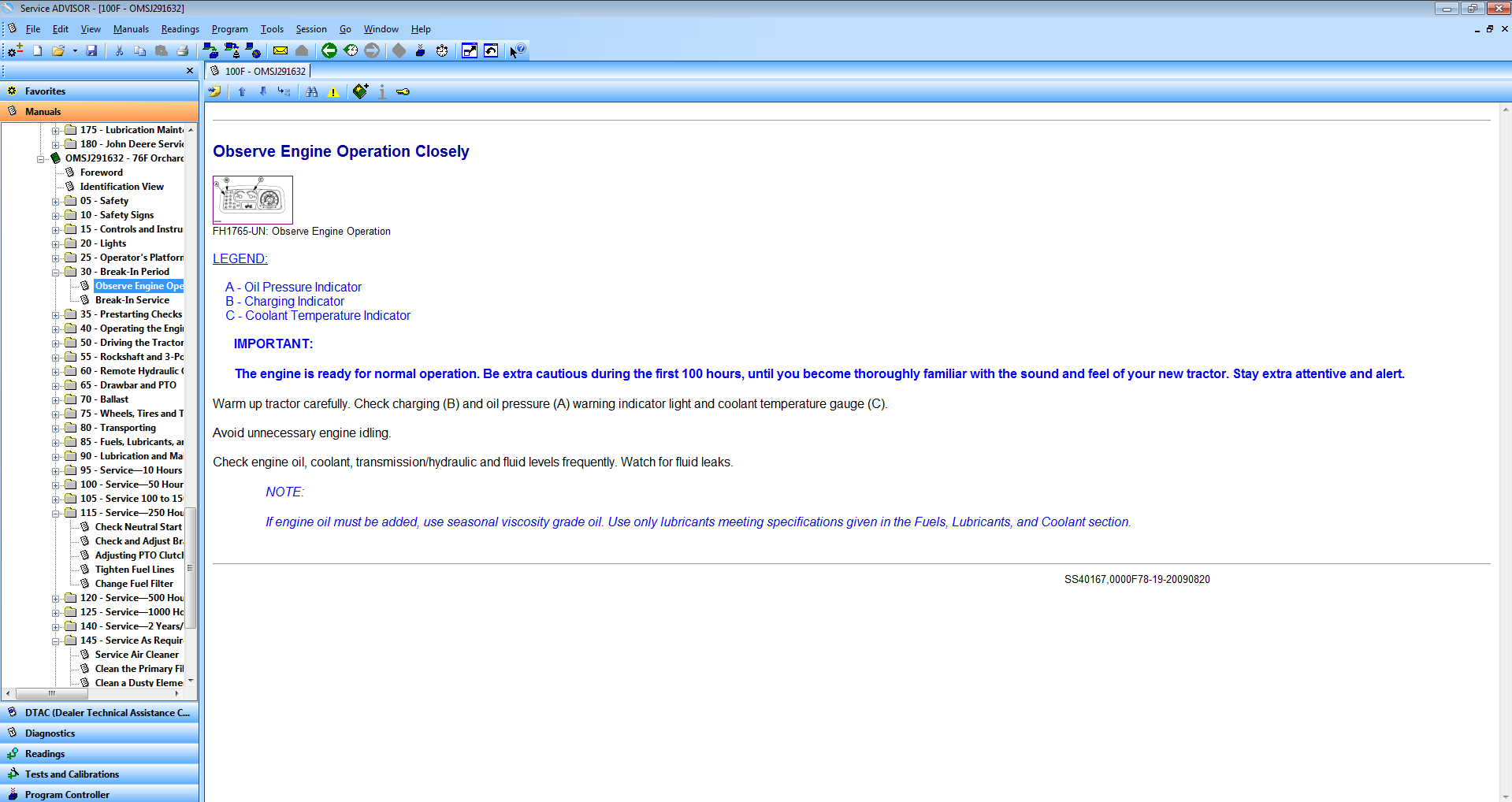Click the stopwatch toolbar icon

pos(442,50)
